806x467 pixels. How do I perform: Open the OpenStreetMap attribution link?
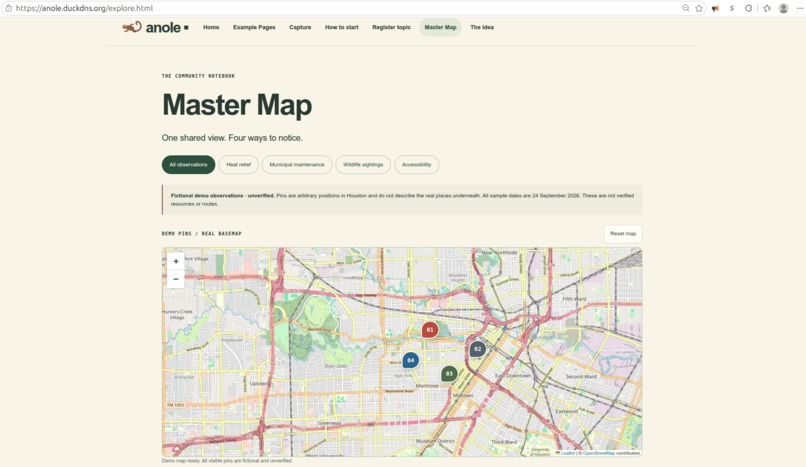(598, 453)
